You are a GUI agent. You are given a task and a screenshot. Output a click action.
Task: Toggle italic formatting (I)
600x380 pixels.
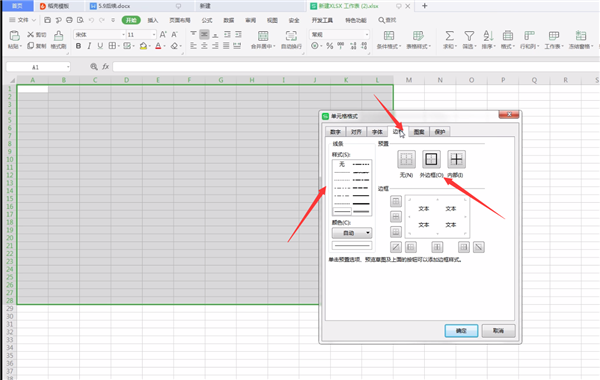[x=89, y=46]
